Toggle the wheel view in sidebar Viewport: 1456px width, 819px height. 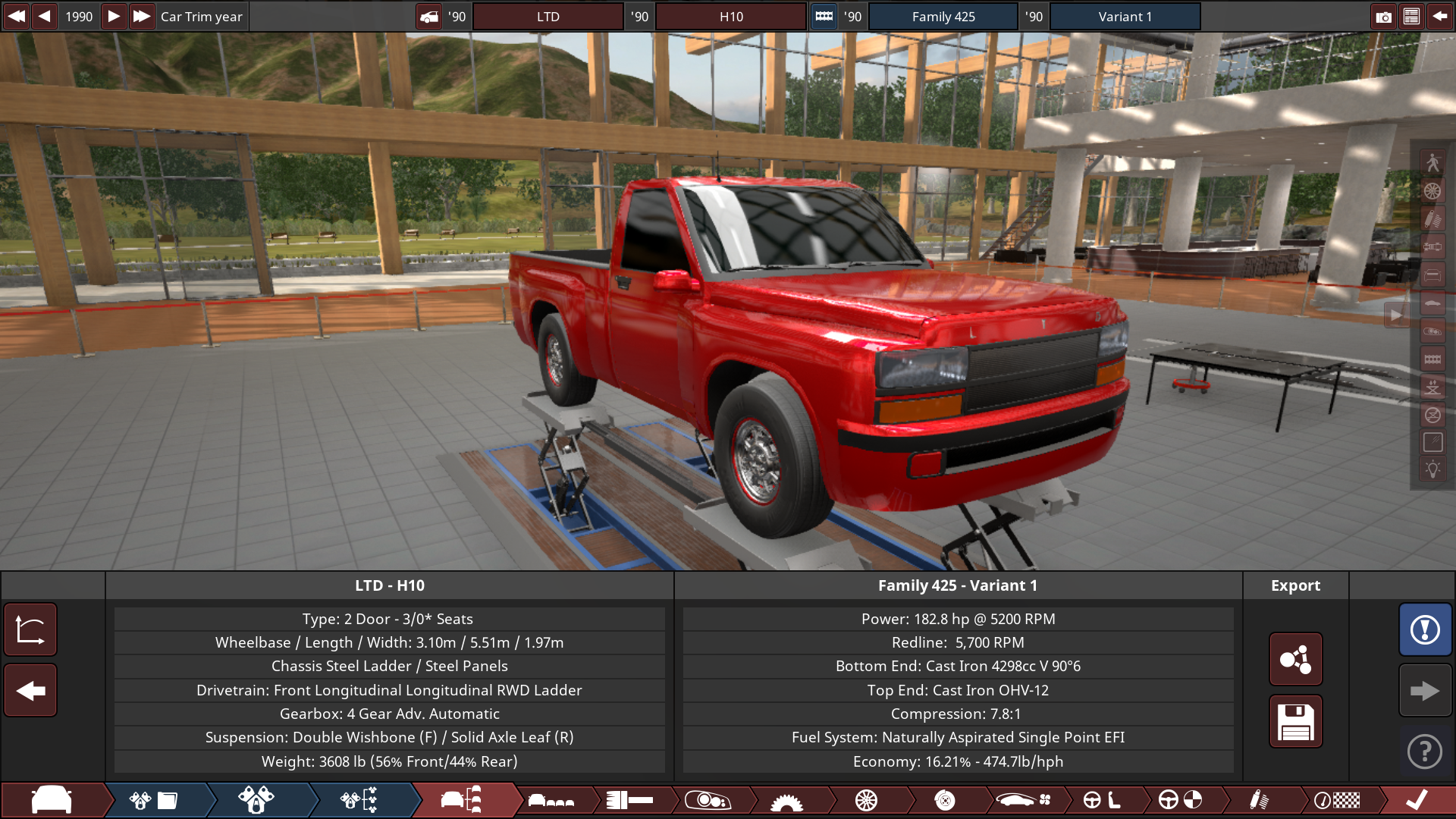(x=1432, y=190)
